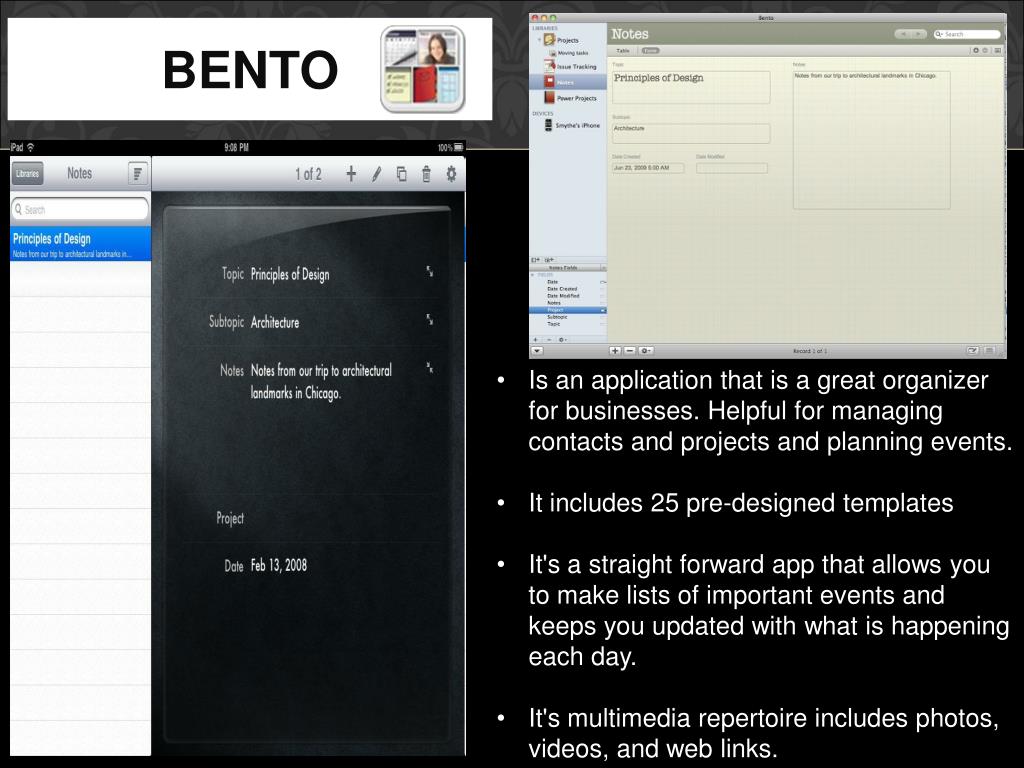Image resolution: width=1024 pixels, height=768 pixels.
Task: Go to previous record with left arrow
Action: click(903, 34)
